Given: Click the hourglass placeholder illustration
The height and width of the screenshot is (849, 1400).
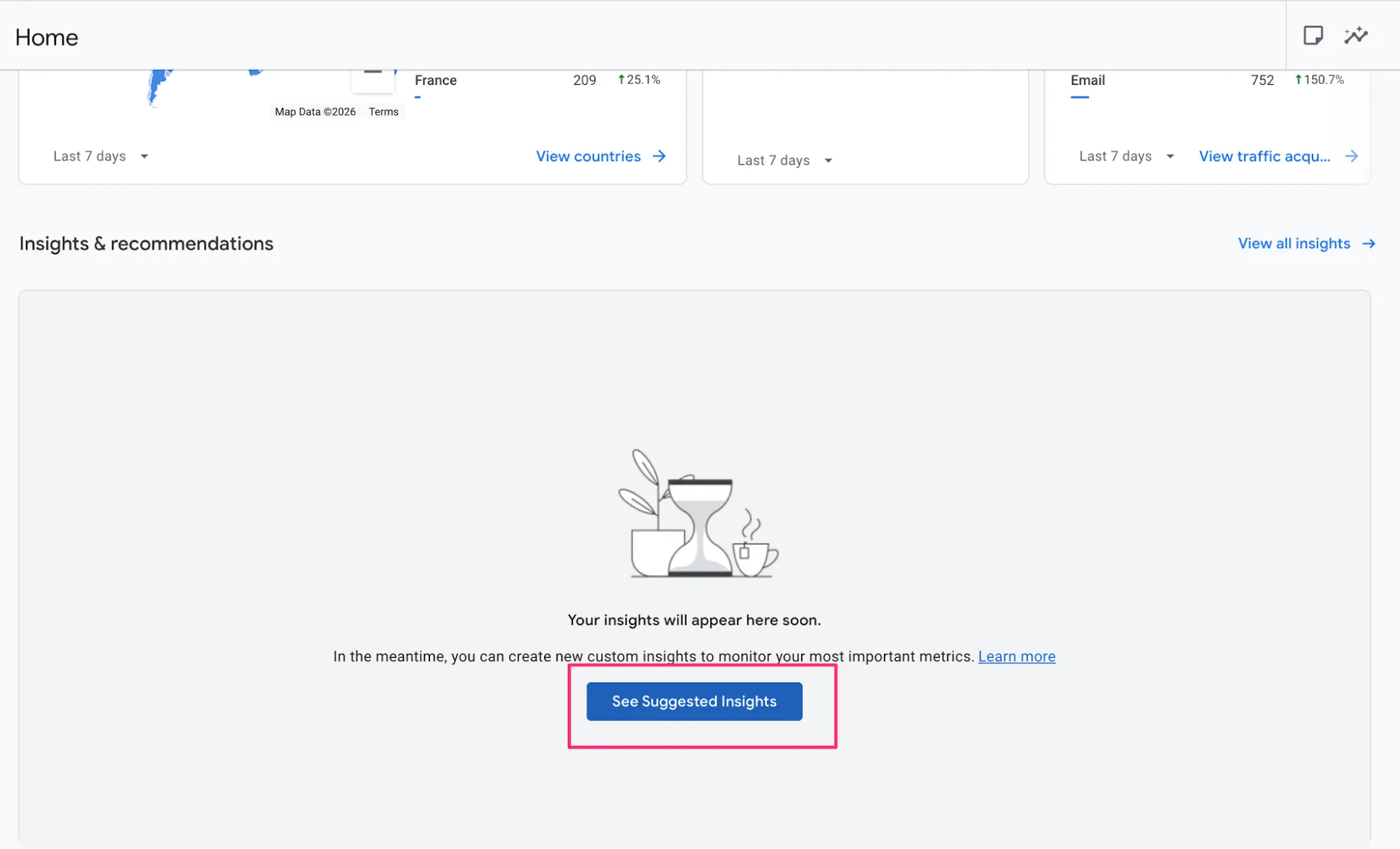Looking at the screenshot, I should click(698, 513).
